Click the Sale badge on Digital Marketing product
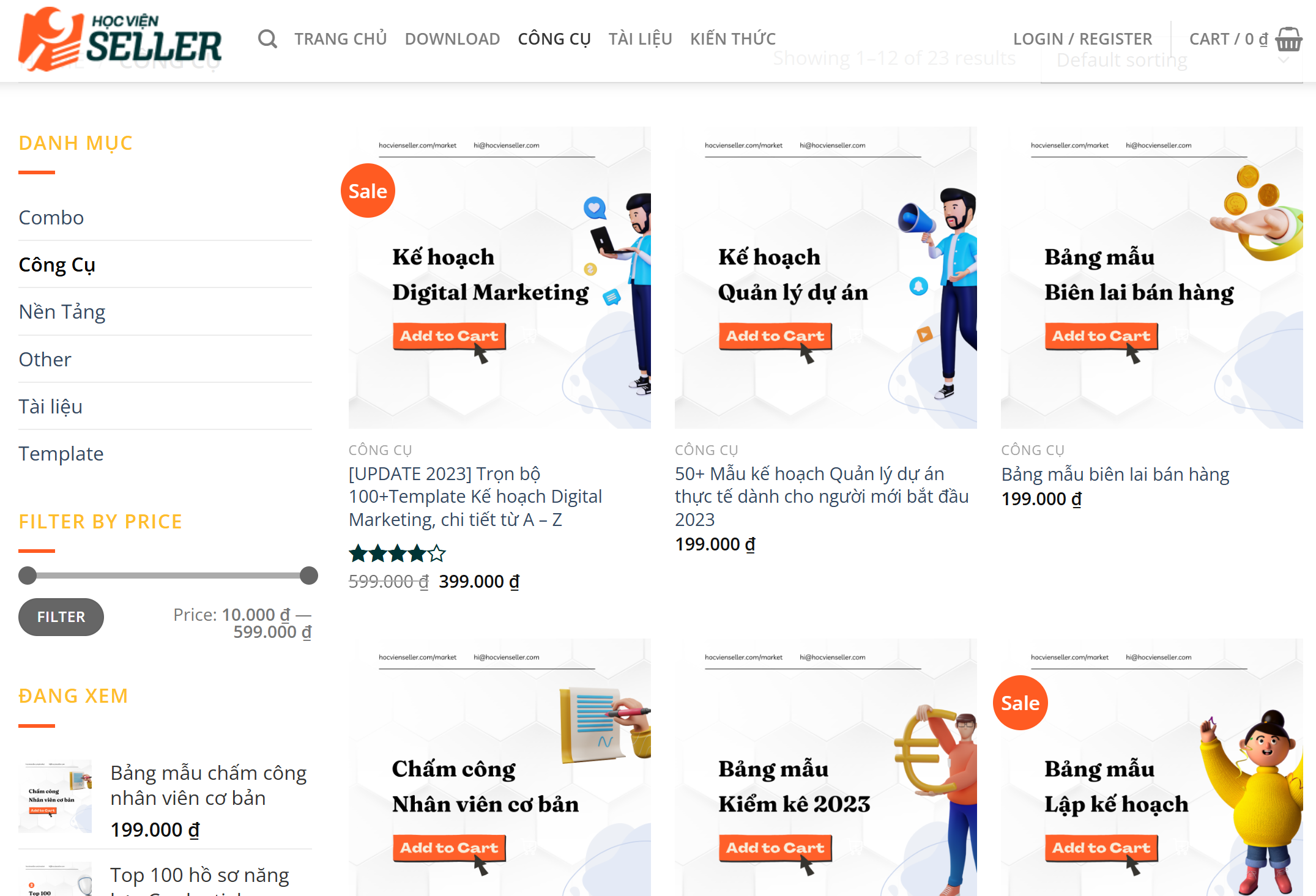 point(368,191)
